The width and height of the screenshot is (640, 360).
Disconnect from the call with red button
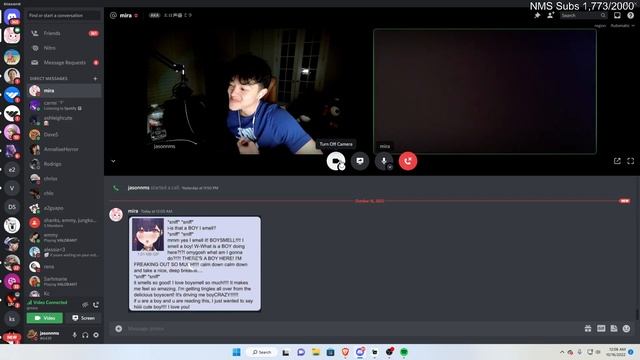[408, 161]
